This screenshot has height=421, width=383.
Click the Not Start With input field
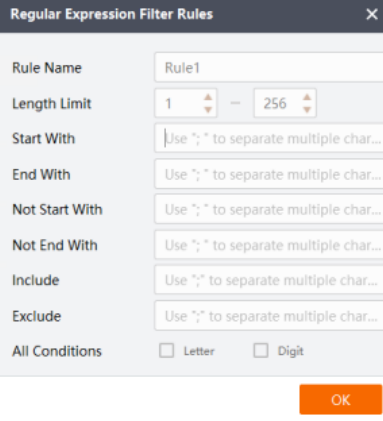[269, 209]
